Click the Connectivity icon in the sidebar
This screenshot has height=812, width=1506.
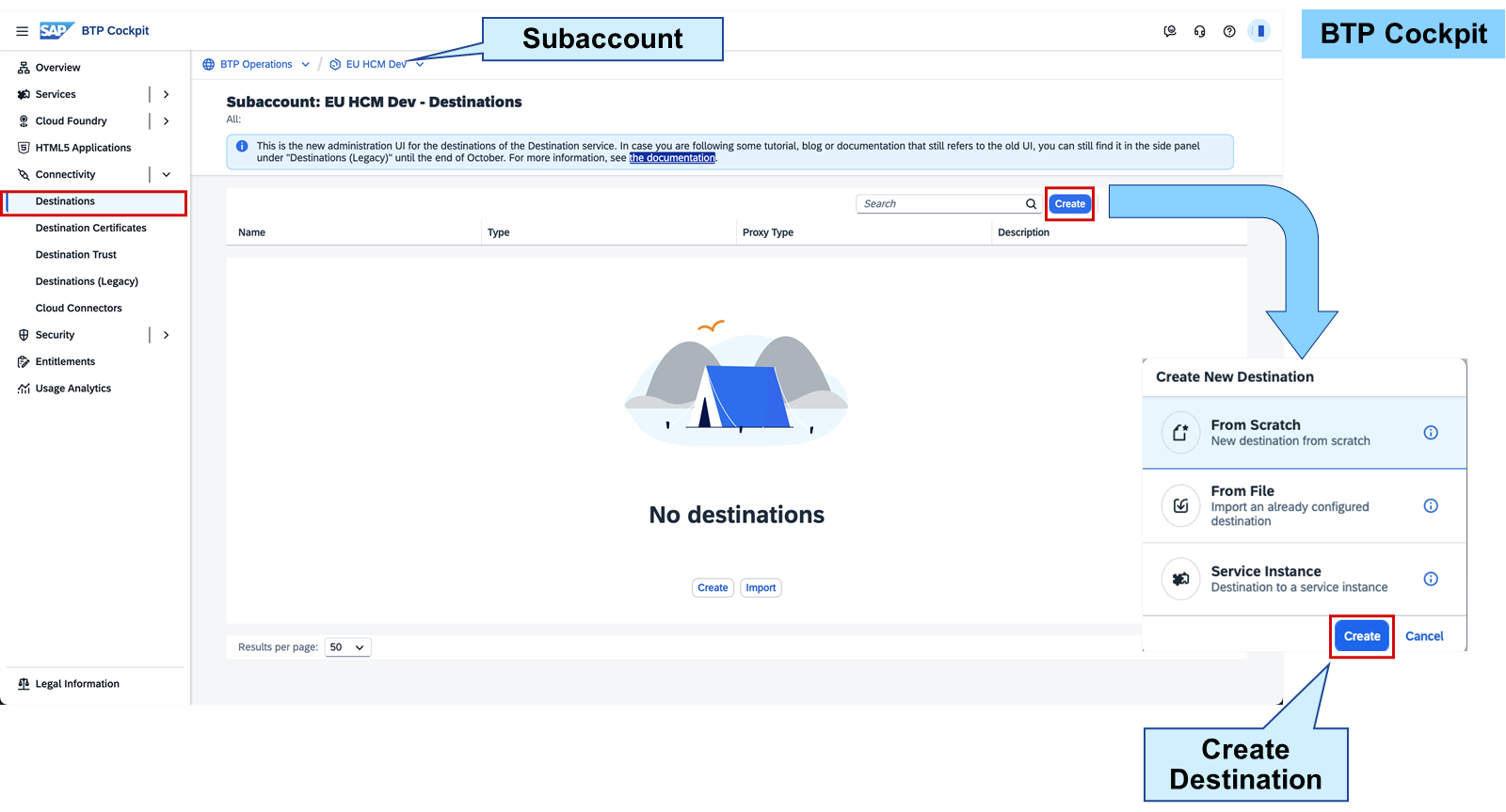pos(24,175)
